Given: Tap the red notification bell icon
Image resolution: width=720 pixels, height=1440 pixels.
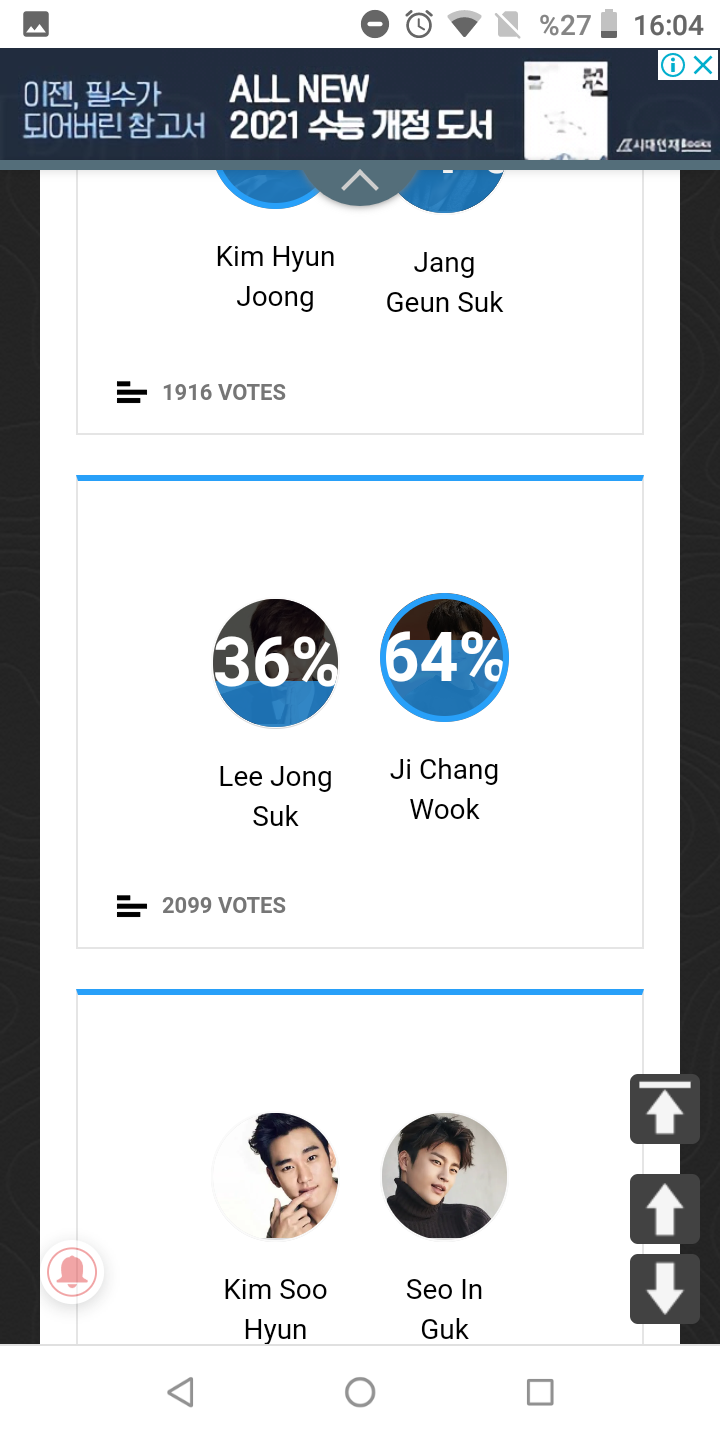Looking at the screenshot, I should pos(72,1273).
